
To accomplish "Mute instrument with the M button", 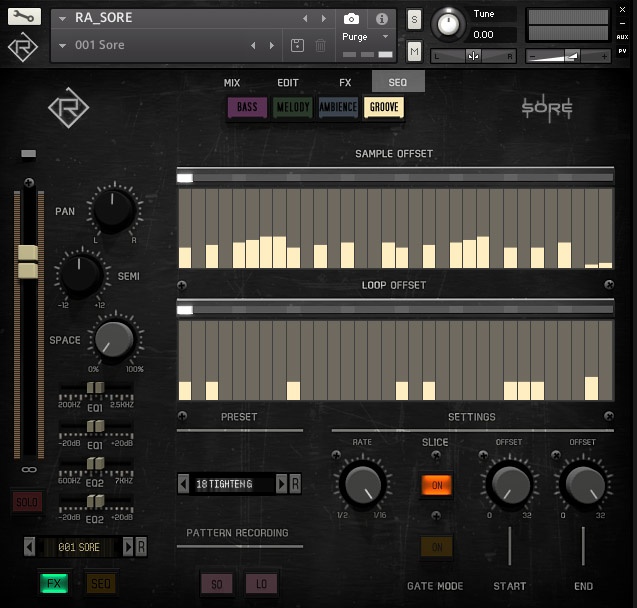I will pos(415,51).
